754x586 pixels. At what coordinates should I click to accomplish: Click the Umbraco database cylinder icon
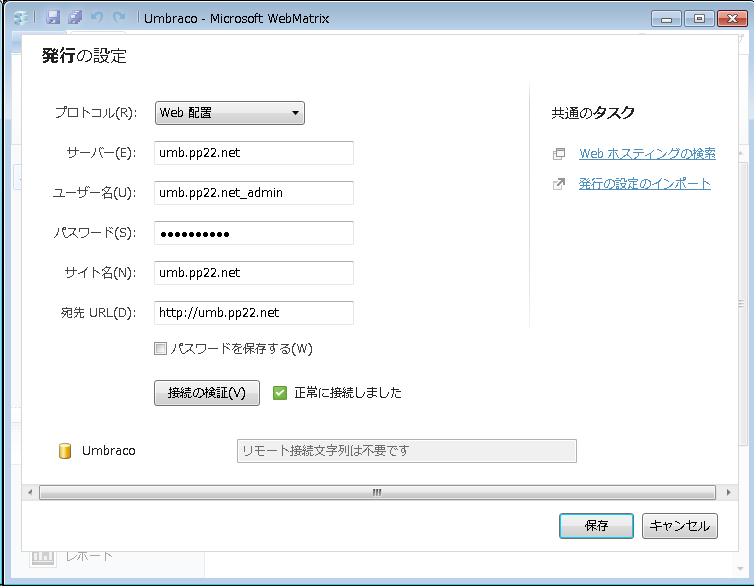pyautogui.click(x=65, y=451)
